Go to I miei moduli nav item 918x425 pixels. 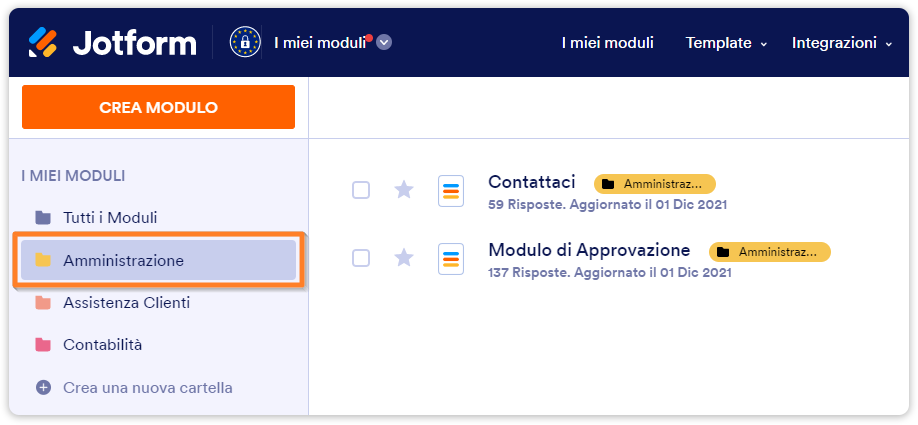[607, 43]
